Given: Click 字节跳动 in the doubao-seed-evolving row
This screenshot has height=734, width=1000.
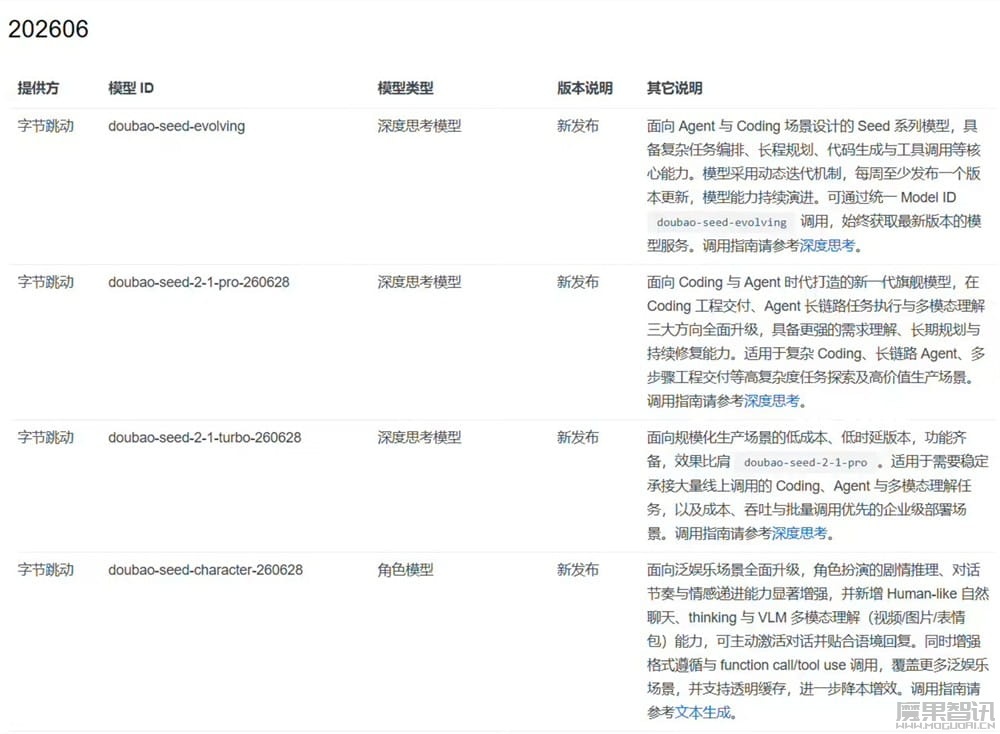Looking at the screenshot, I should [45, 126].
